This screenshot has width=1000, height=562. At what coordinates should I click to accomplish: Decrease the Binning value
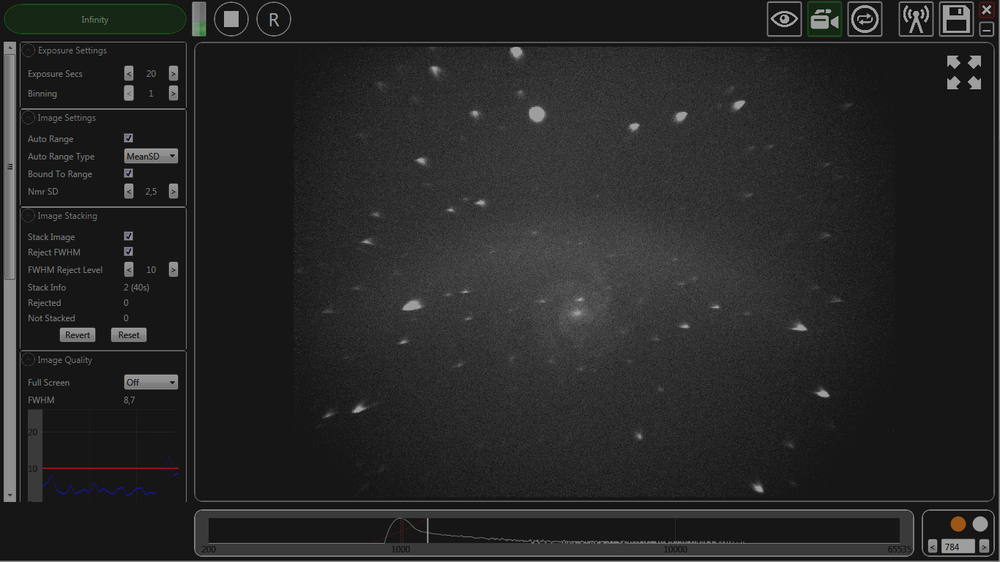(129, 93)
